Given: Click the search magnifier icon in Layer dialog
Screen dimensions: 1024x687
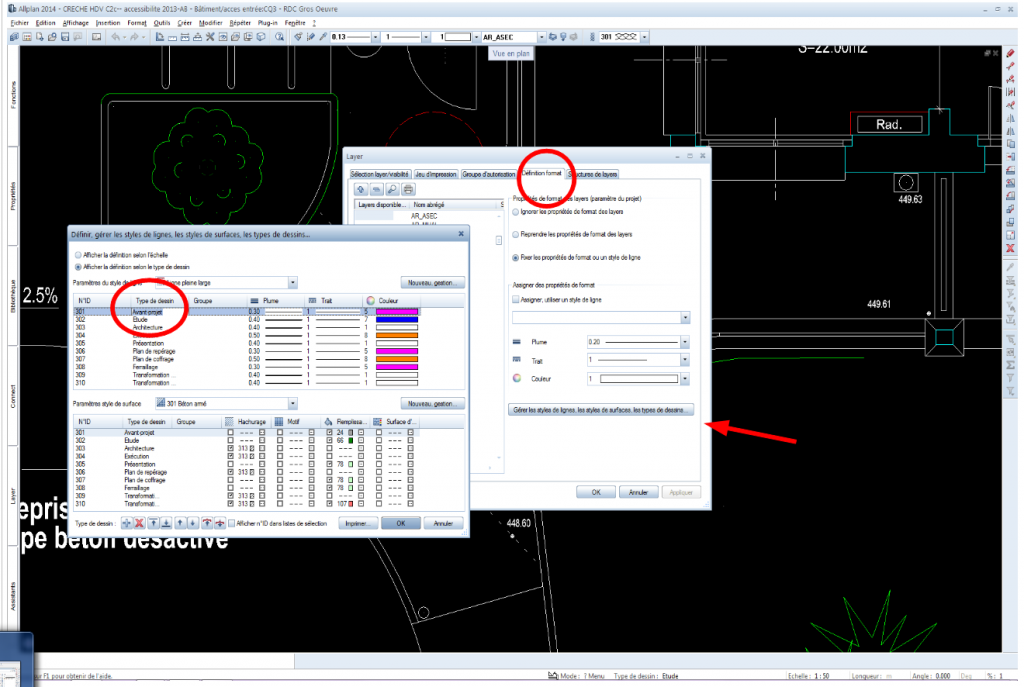Looking at the screenshot, I should tap(392, 189).
